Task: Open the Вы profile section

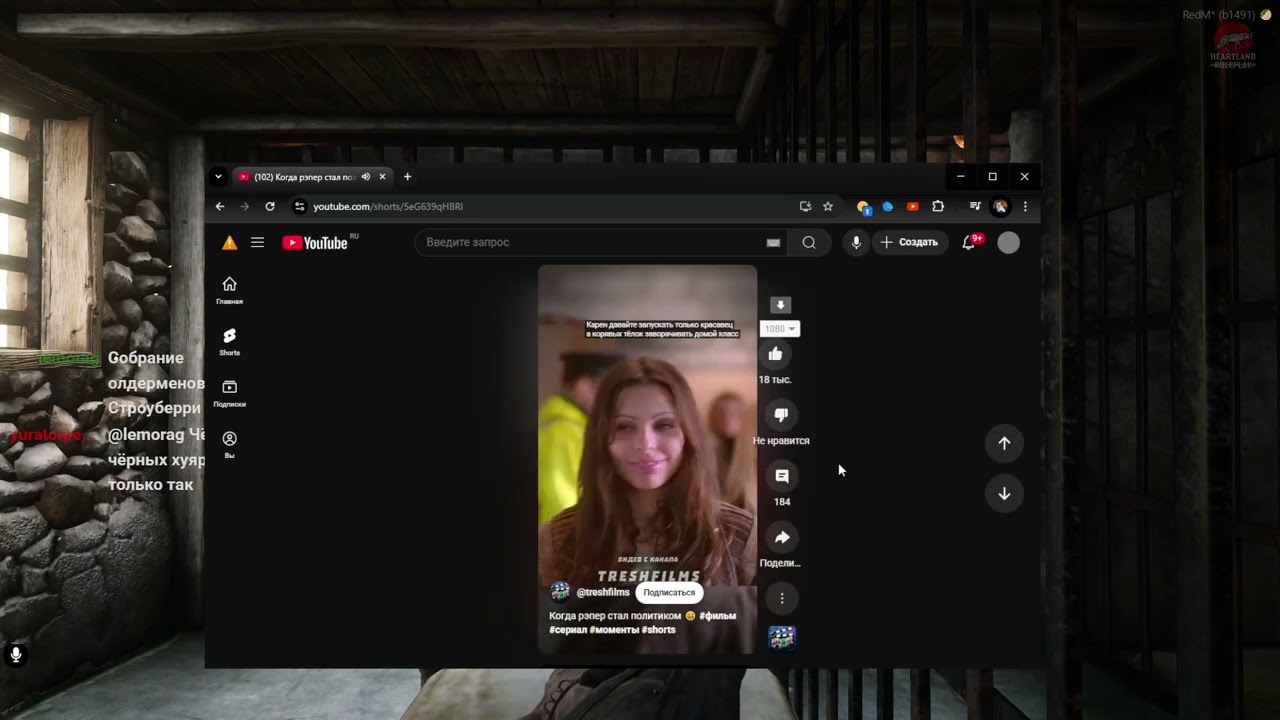Action: pos(229,445)
